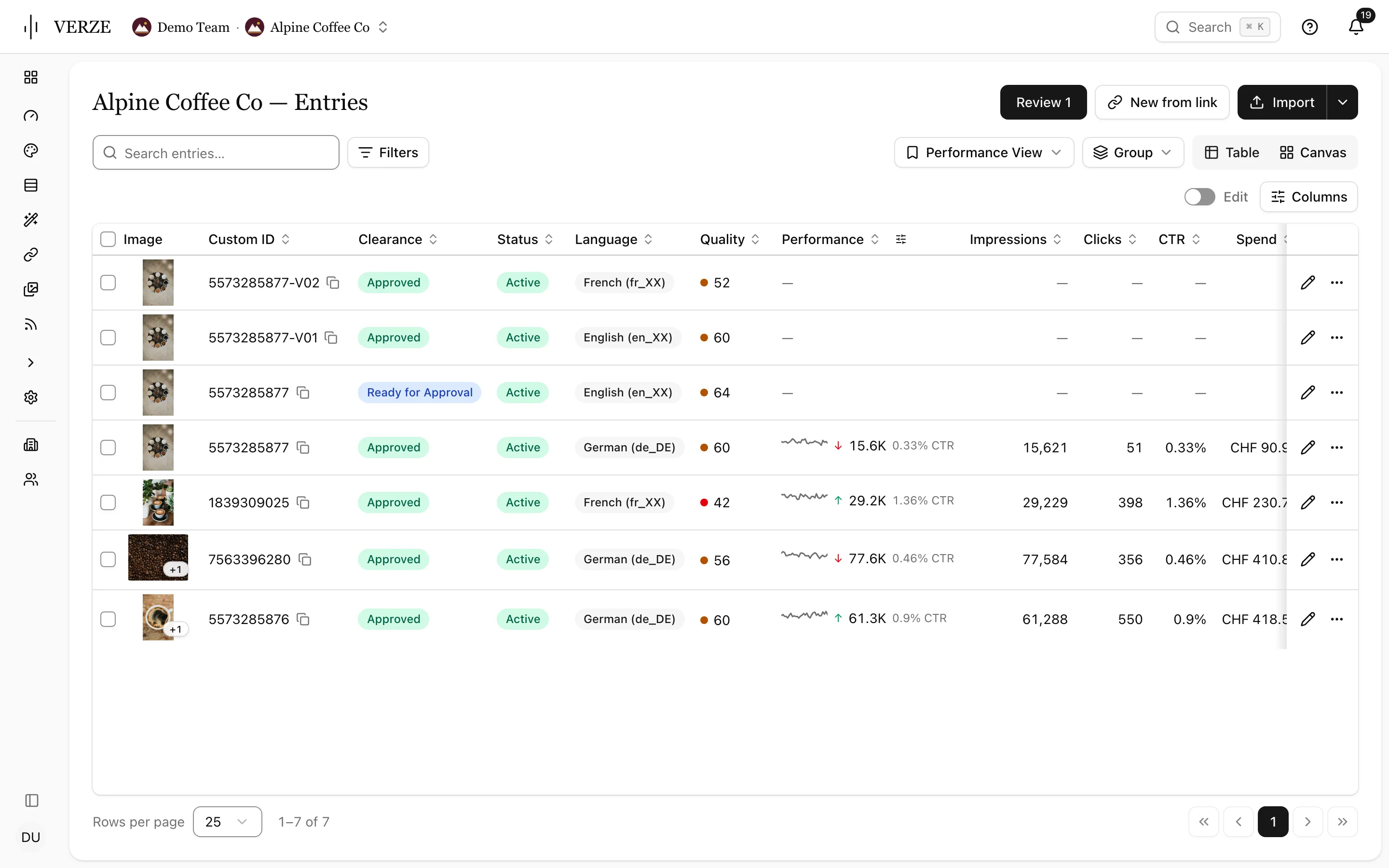Open the gauge icon in sidebar
Screen dimensions: 1389x868
pos(31,116)
